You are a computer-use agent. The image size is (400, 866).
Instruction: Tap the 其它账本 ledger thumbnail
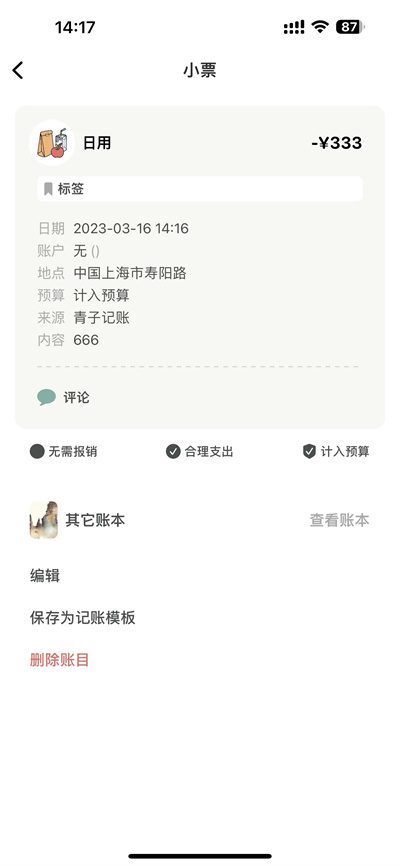(x=44, y=520)
